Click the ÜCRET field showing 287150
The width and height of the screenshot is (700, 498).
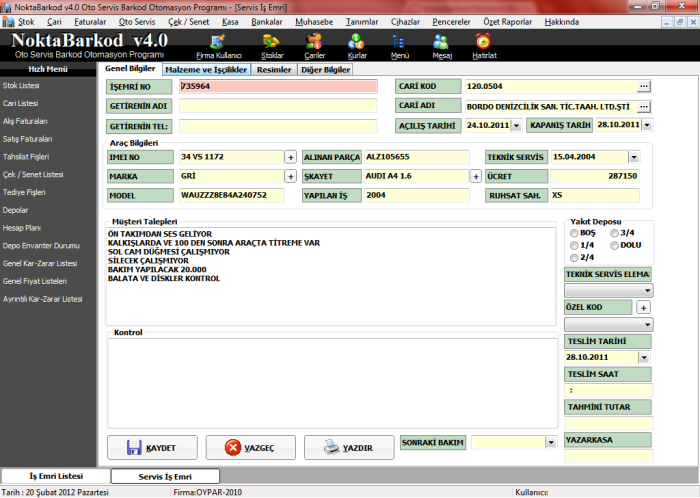pos(595,176)
